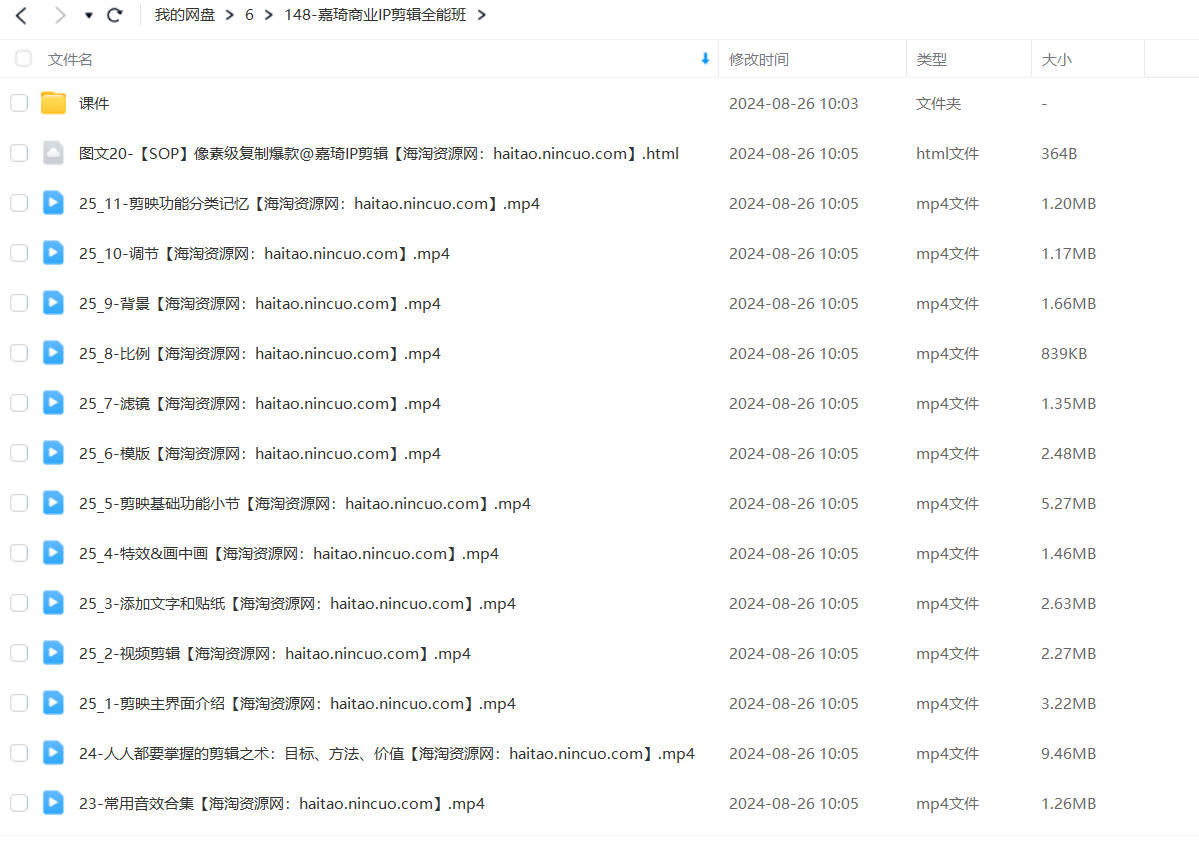Play video icon of 25_2-视频剪辑
Screen dimensions: 1199x851
pyautogui.click(x=53, y=653)
